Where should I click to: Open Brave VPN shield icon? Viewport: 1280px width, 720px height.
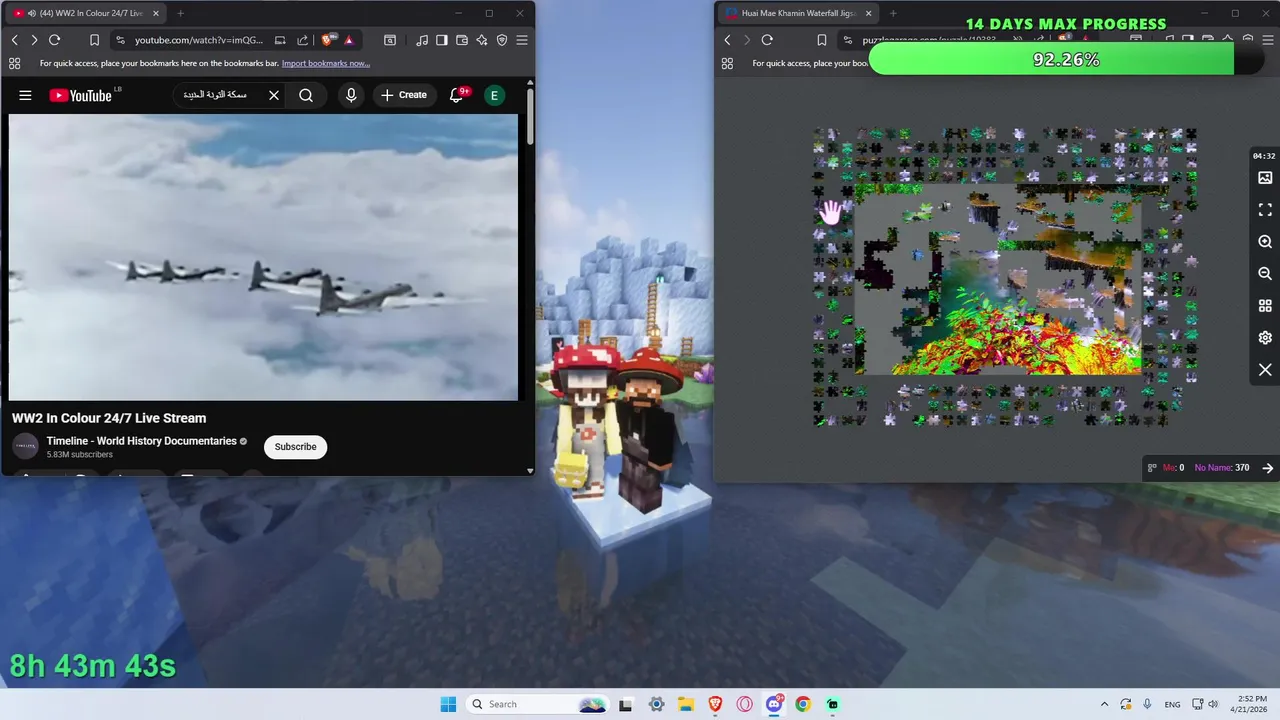tap(502, 40)
